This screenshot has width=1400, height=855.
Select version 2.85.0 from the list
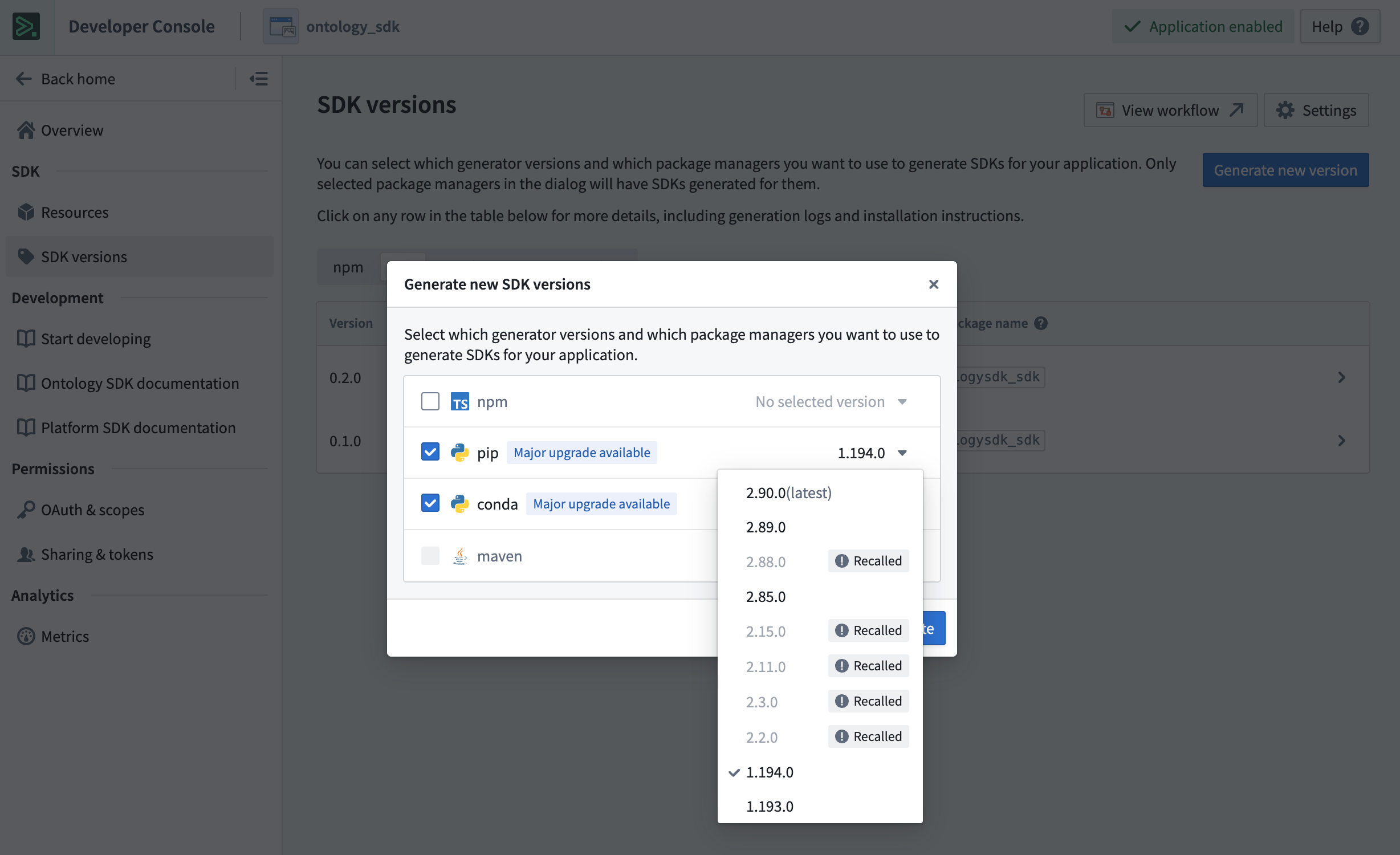click(766, 596)
